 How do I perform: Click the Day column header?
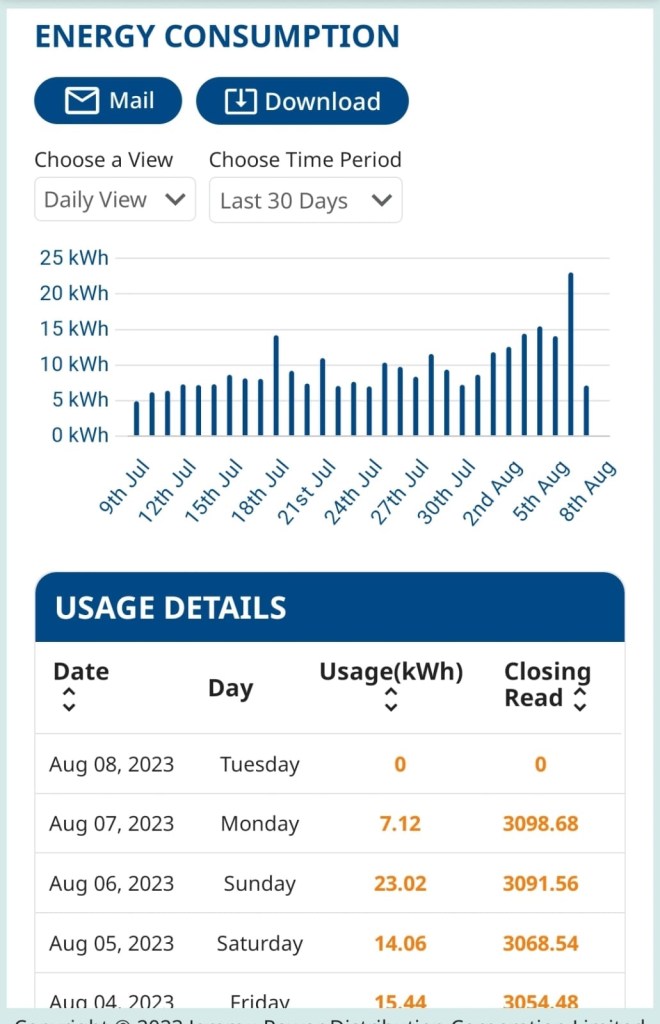coord(230,688)
